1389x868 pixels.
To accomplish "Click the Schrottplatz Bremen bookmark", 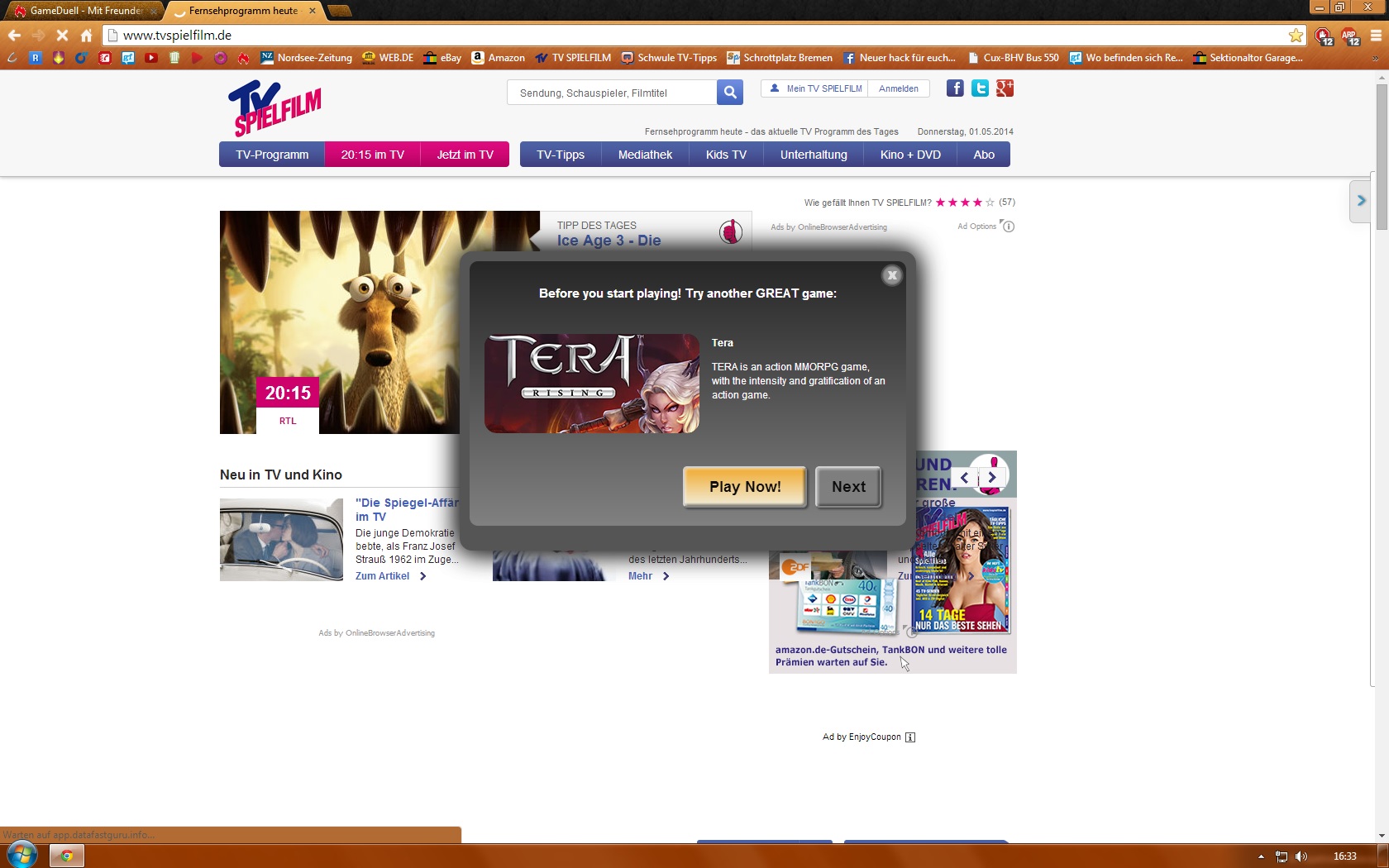I will [780, 58].
